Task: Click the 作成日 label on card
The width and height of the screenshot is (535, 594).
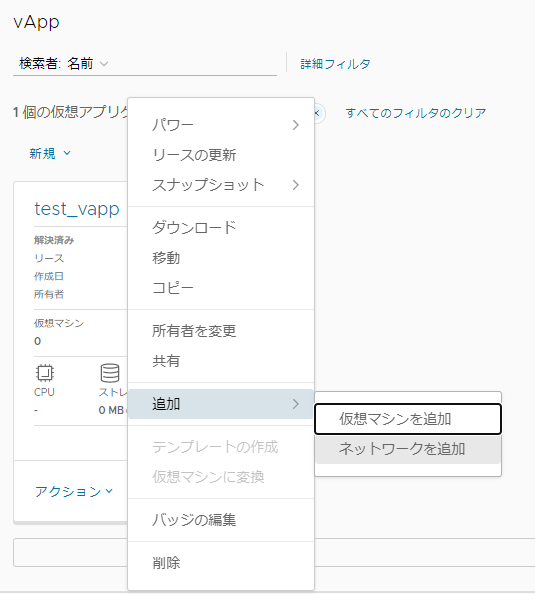Action: point(48,276)
